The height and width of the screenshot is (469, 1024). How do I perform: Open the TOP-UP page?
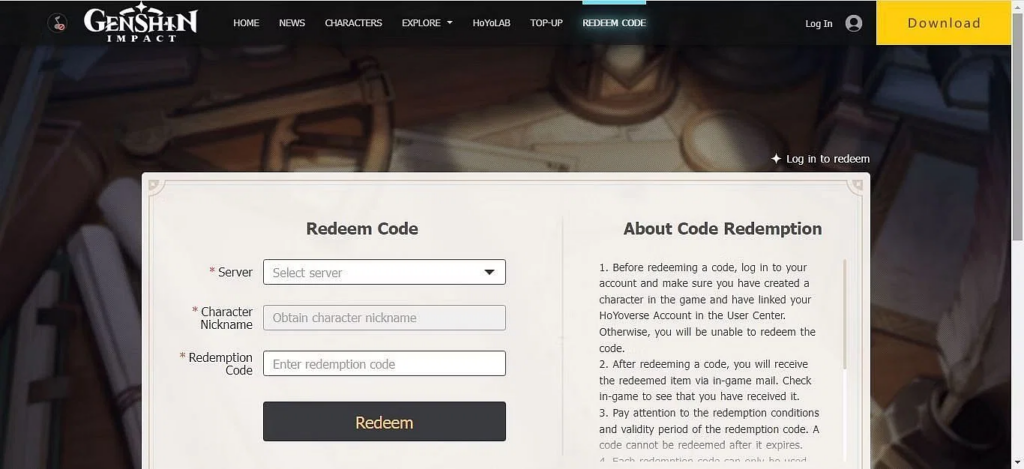(546, 23)
